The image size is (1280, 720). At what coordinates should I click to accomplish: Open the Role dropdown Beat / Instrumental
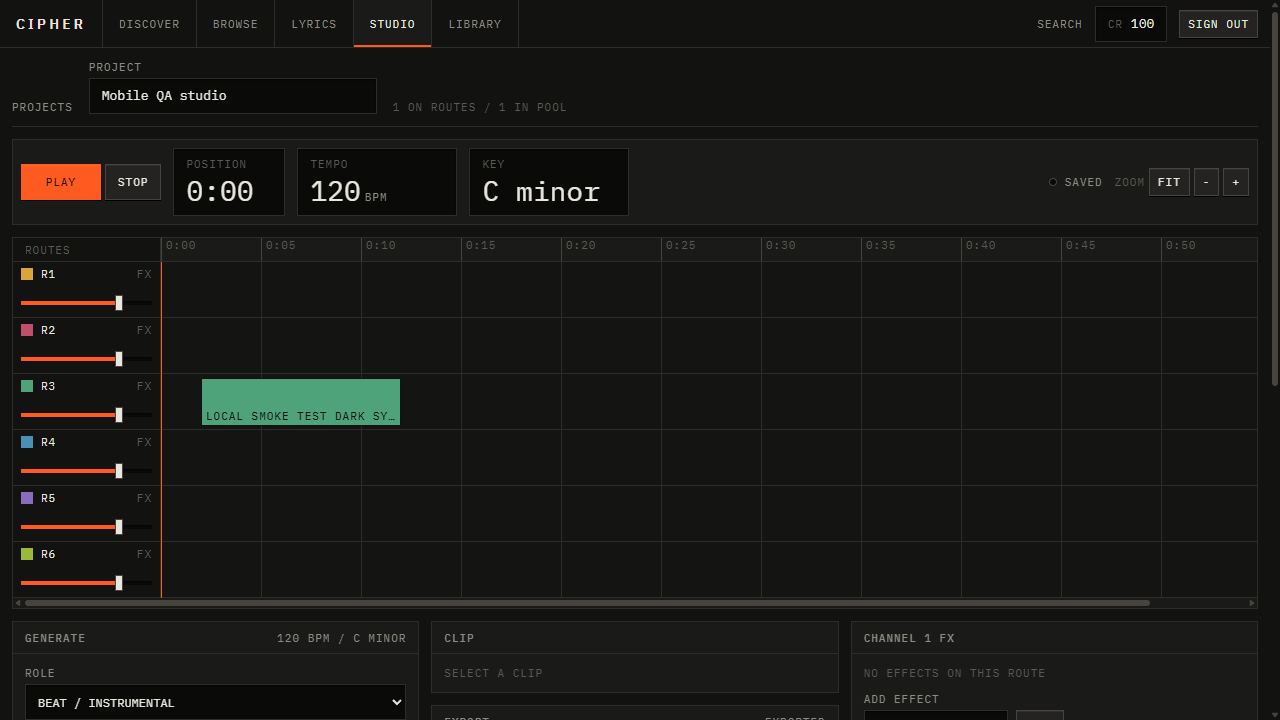[x=215, y=703]
